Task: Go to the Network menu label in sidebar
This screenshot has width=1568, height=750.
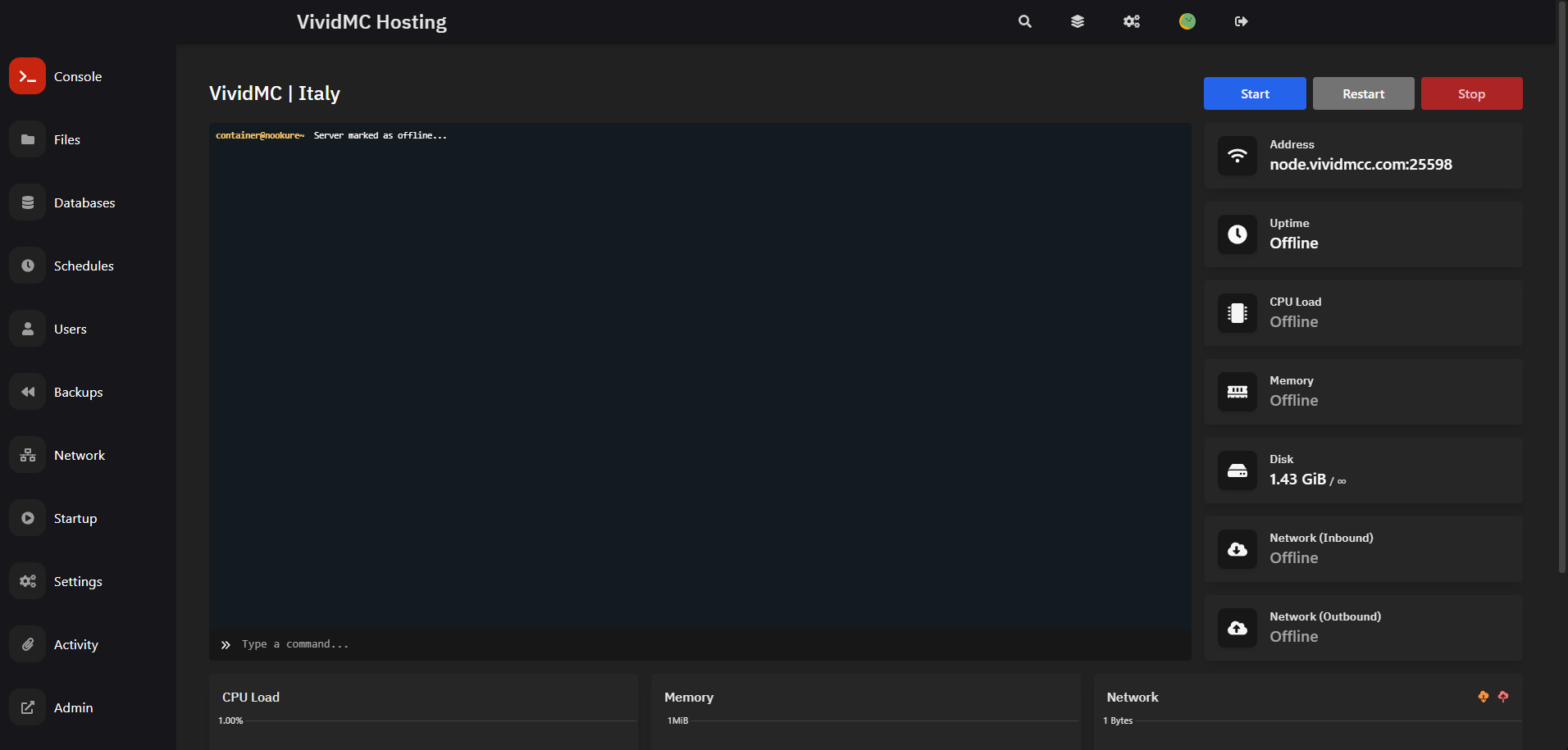Action: click(80, 455)
